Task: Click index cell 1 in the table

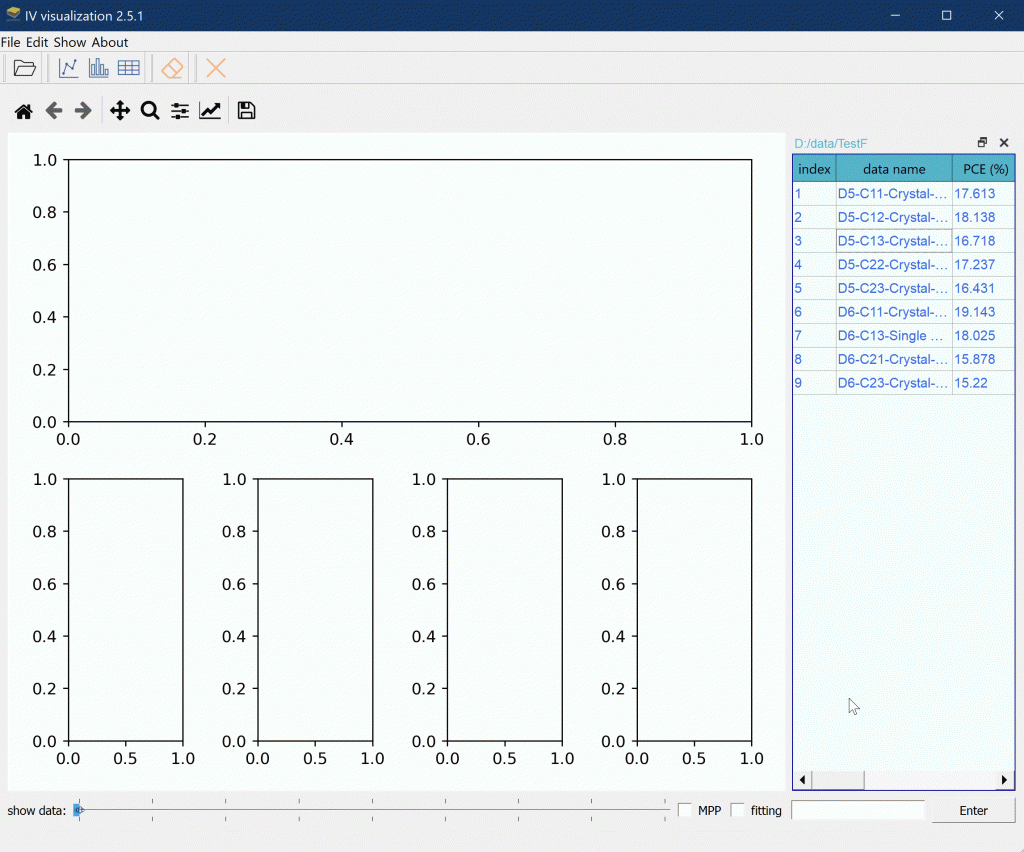Action: point(814,194)
